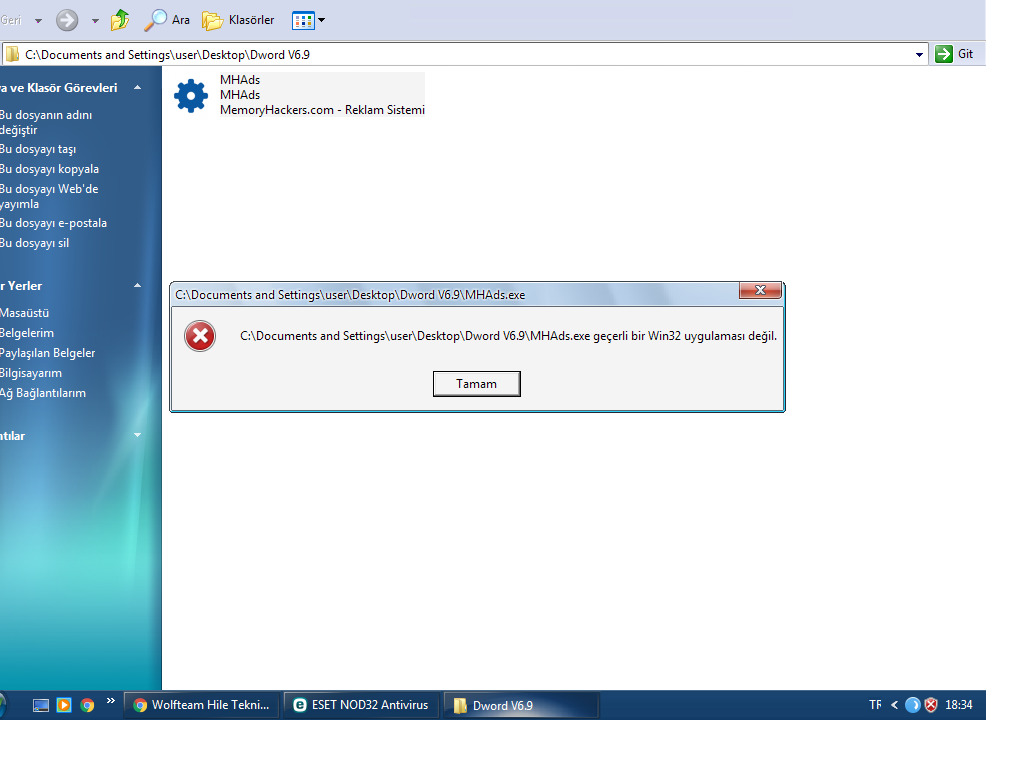Collapse the Yerler places panel

137,285
